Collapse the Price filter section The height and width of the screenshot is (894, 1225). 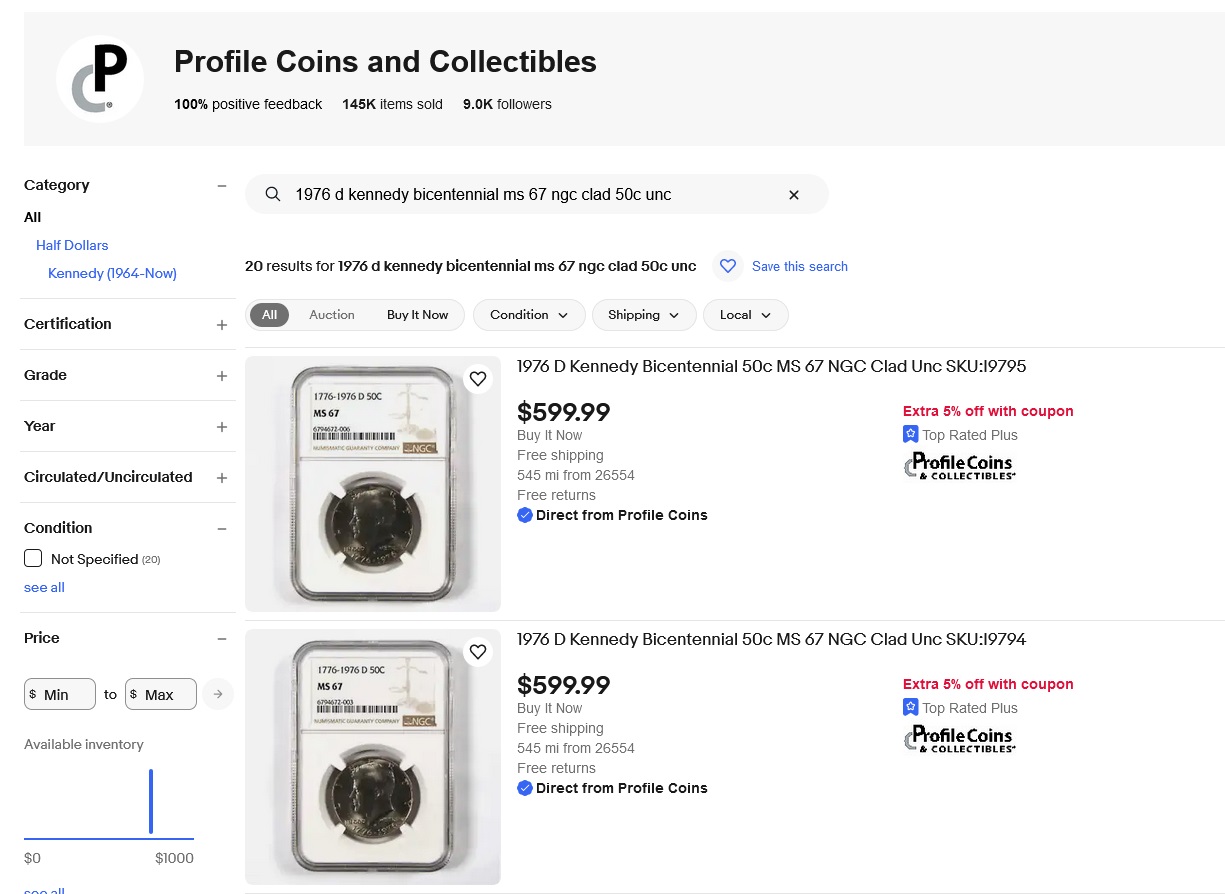(x=222, y=639)
